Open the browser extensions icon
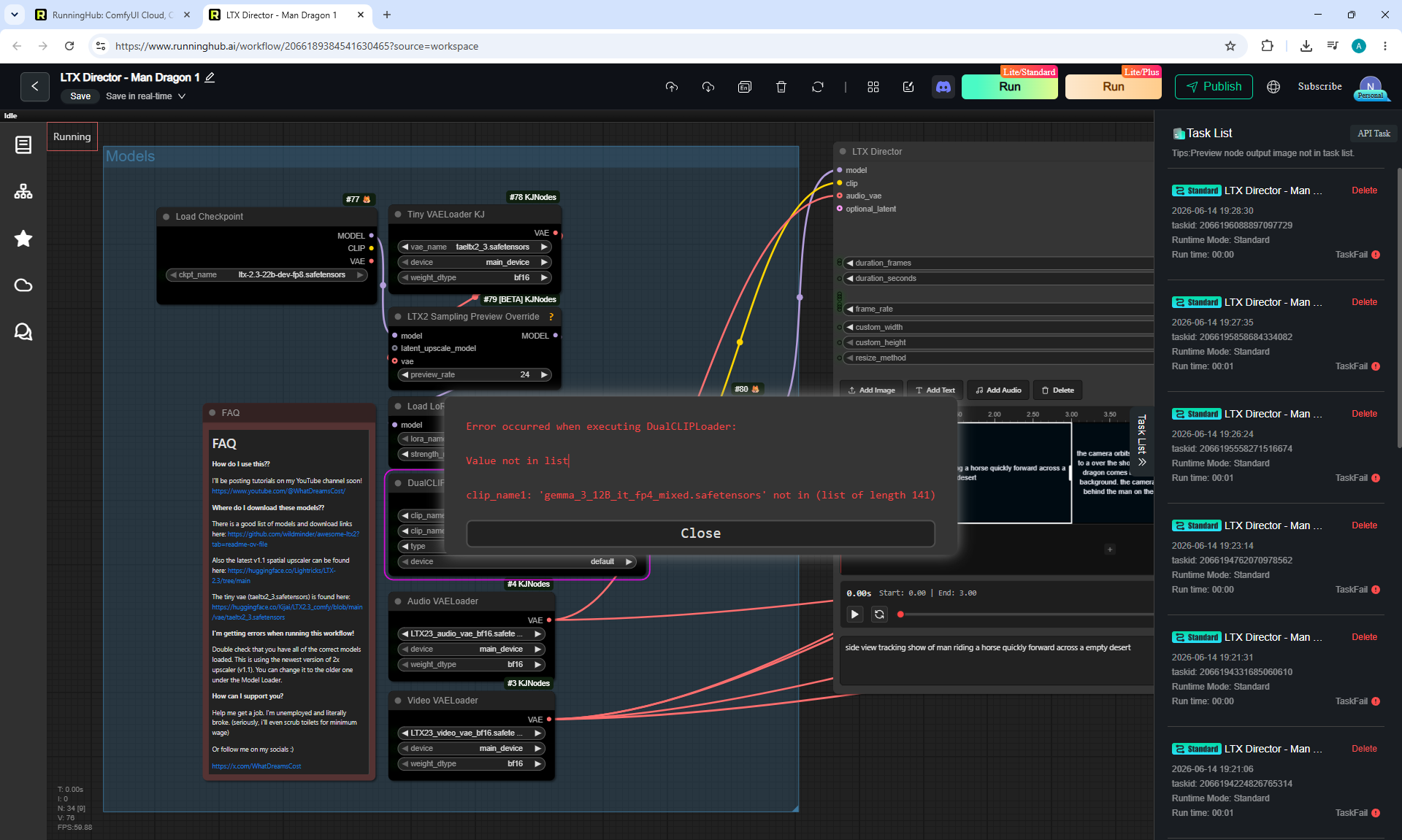The image size is (1402, 840). pyautogui.click(x=1267, y=46)
